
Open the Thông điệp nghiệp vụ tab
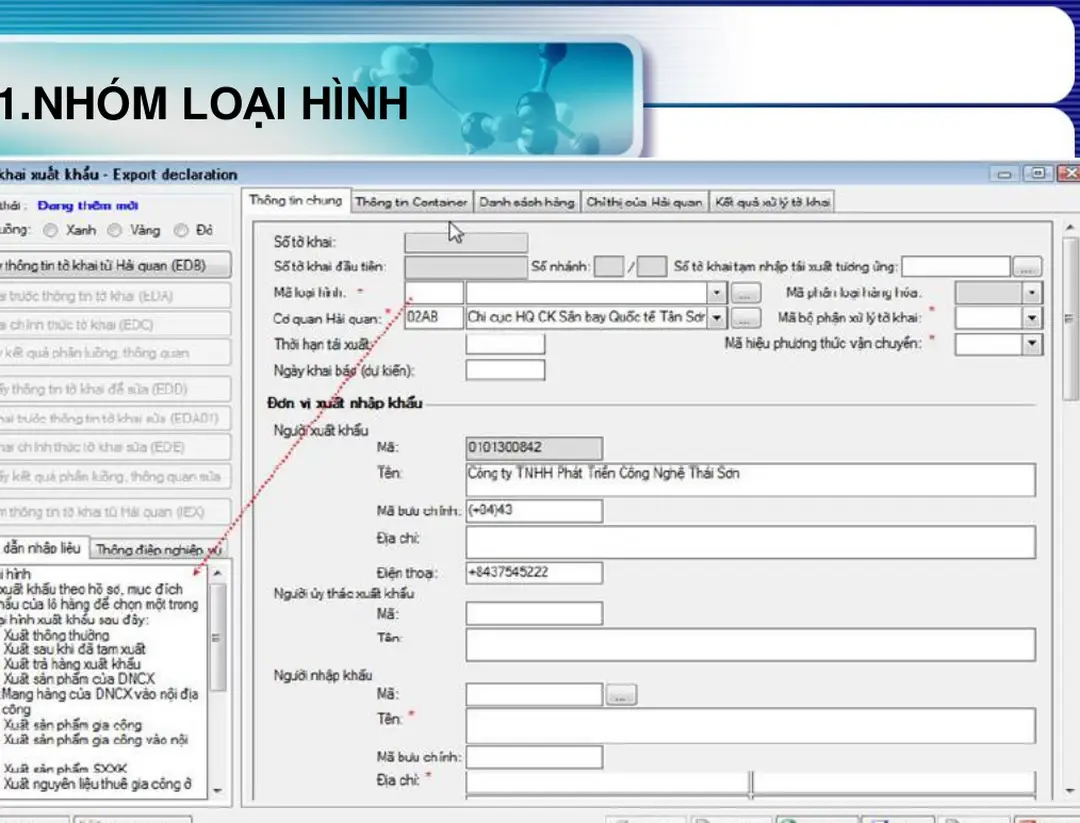click(x=158, y=550)
